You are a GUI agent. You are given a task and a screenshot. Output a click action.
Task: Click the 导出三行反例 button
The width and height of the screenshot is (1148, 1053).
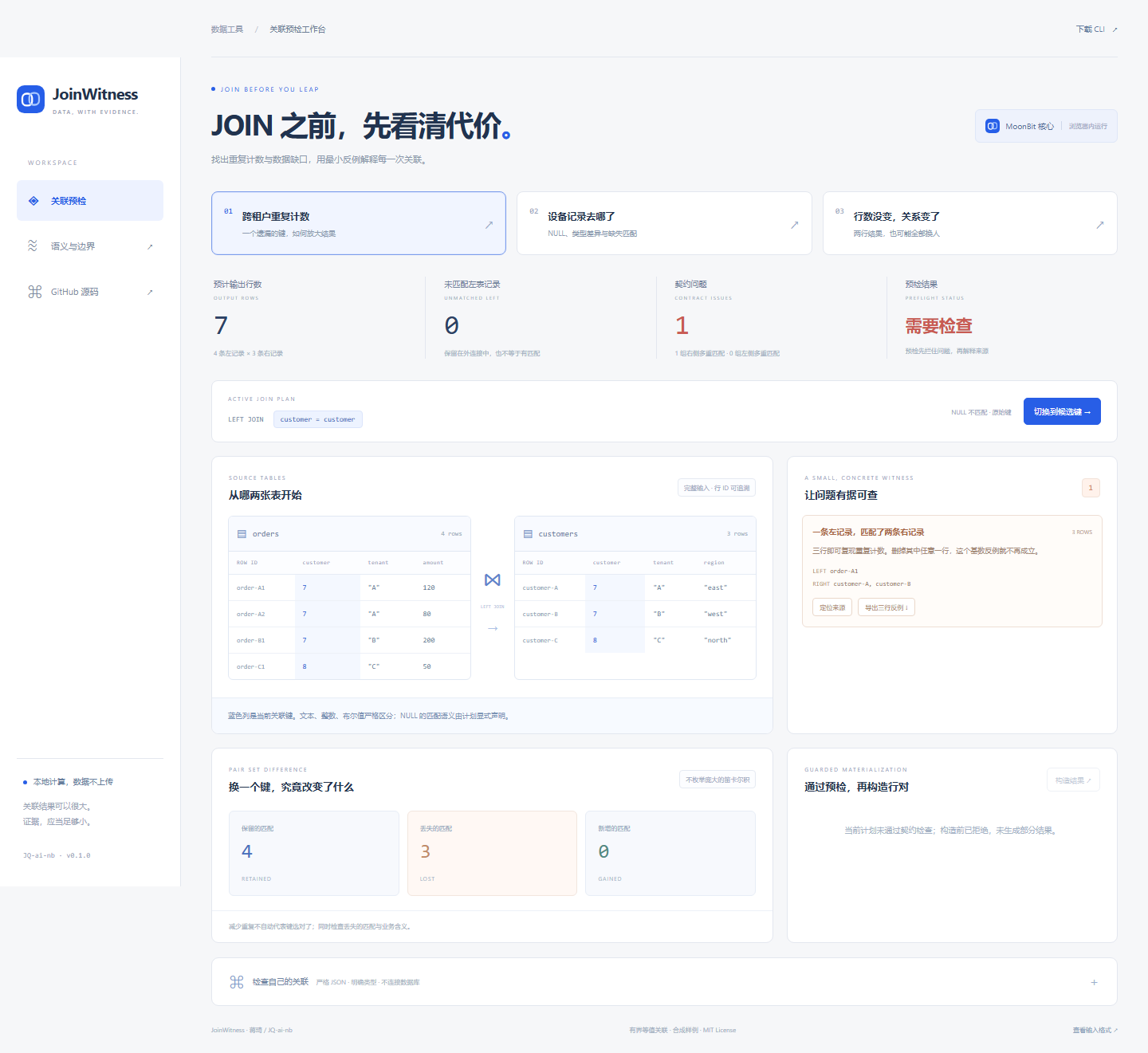(x=887, y=607)
